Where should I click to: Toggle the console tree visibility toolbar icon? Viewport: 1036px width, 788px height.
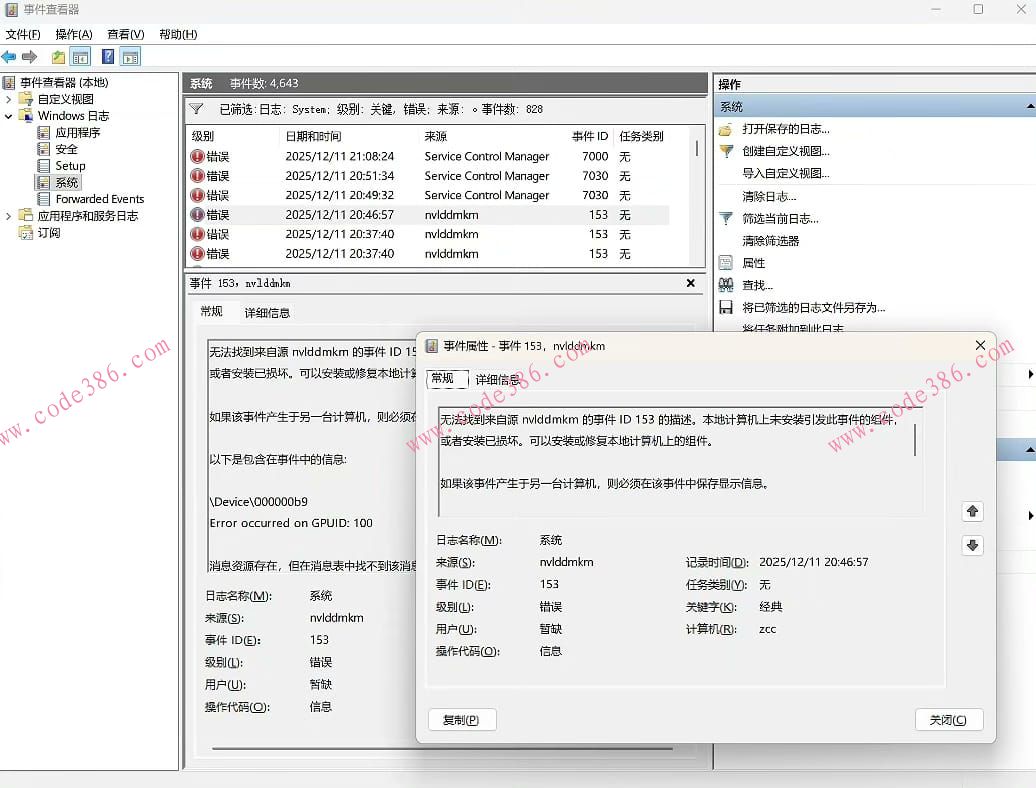pyautogui.click(x=79, y=57)
